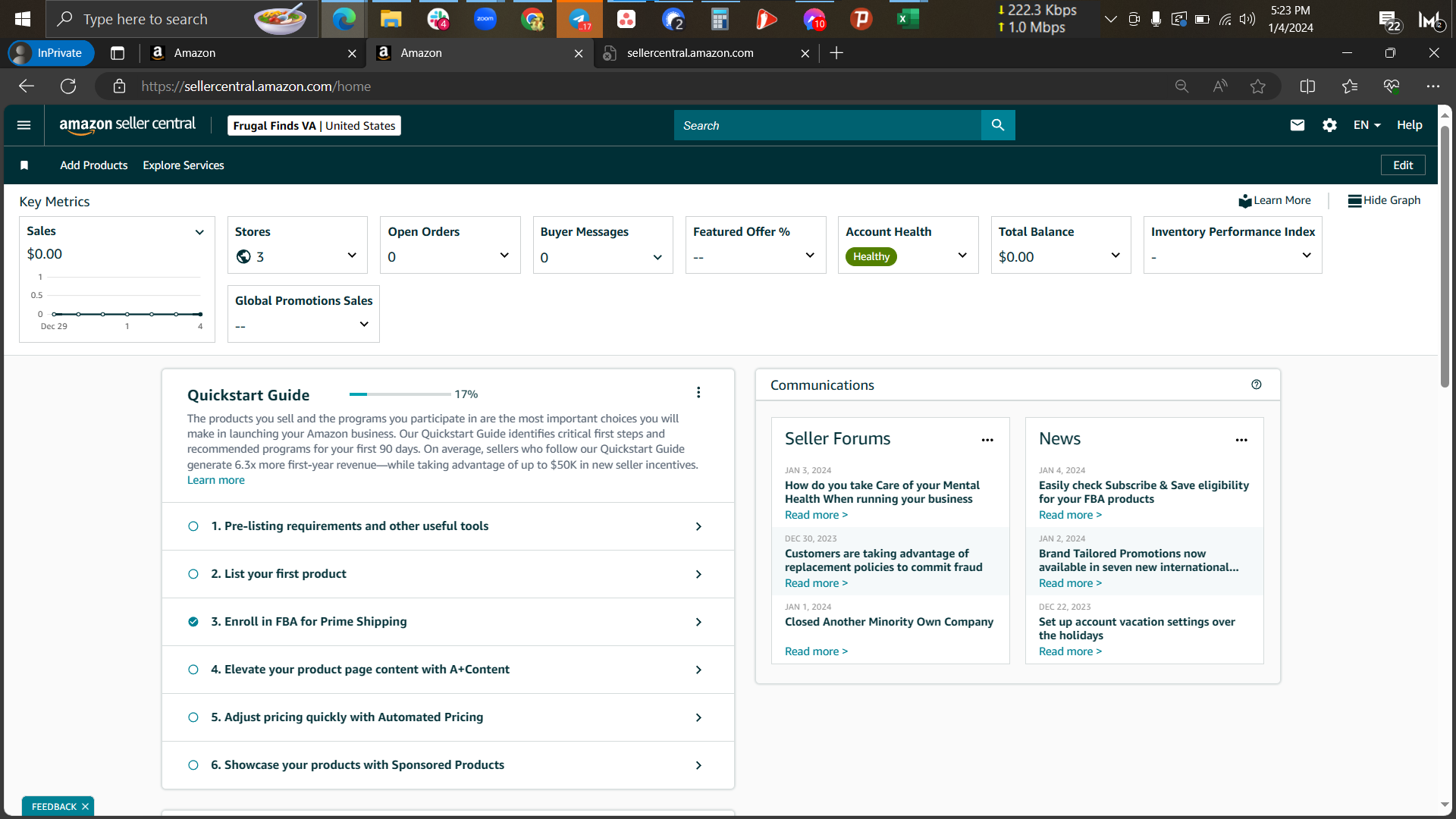Open the Calculator from the taskbar
This screenshot has height=819, width=1456.
click(x=720, y=19)
